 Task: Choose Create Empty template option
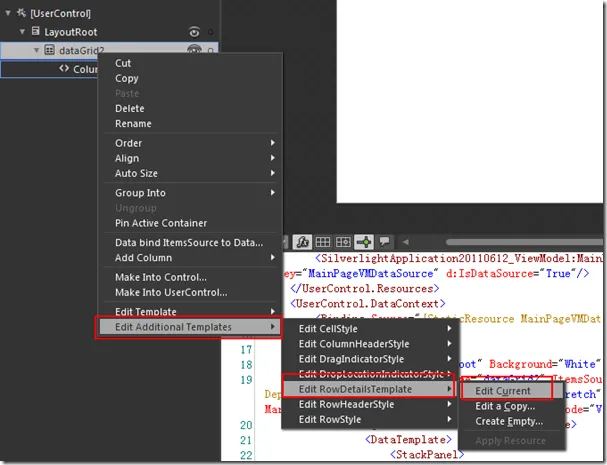pos(510,421)
